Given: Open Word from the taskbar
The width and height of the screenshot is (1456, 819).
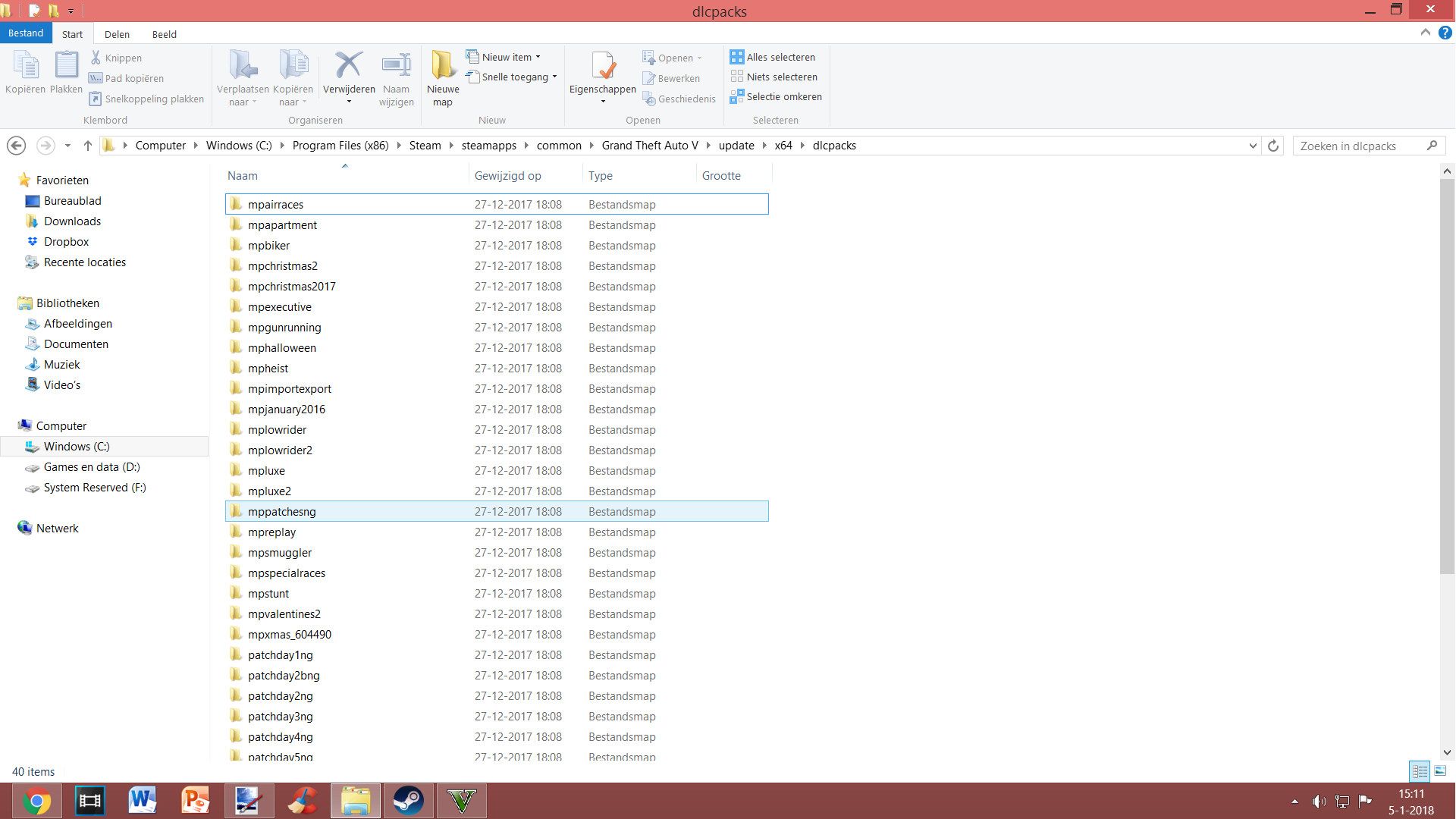Looking at the screenshot, I should (x=143, y=801).
